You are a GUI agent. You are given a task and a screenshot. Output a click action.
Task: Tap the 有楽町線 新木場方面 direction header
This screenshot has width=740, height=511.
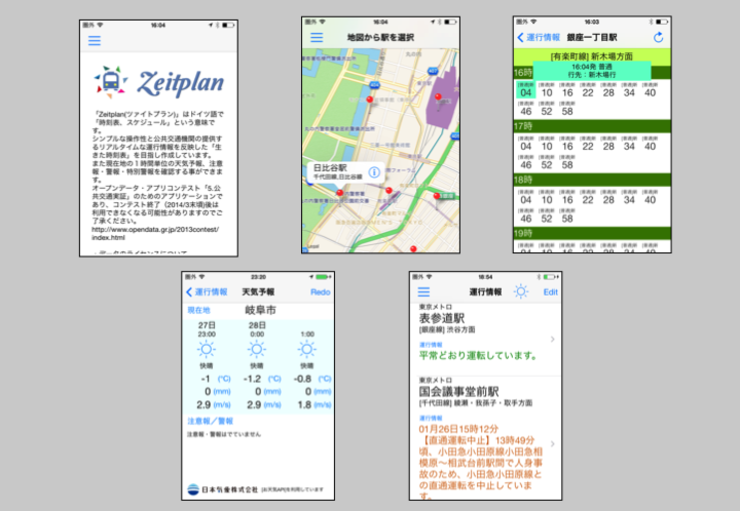pyautogui.click(x=592, y=56)
